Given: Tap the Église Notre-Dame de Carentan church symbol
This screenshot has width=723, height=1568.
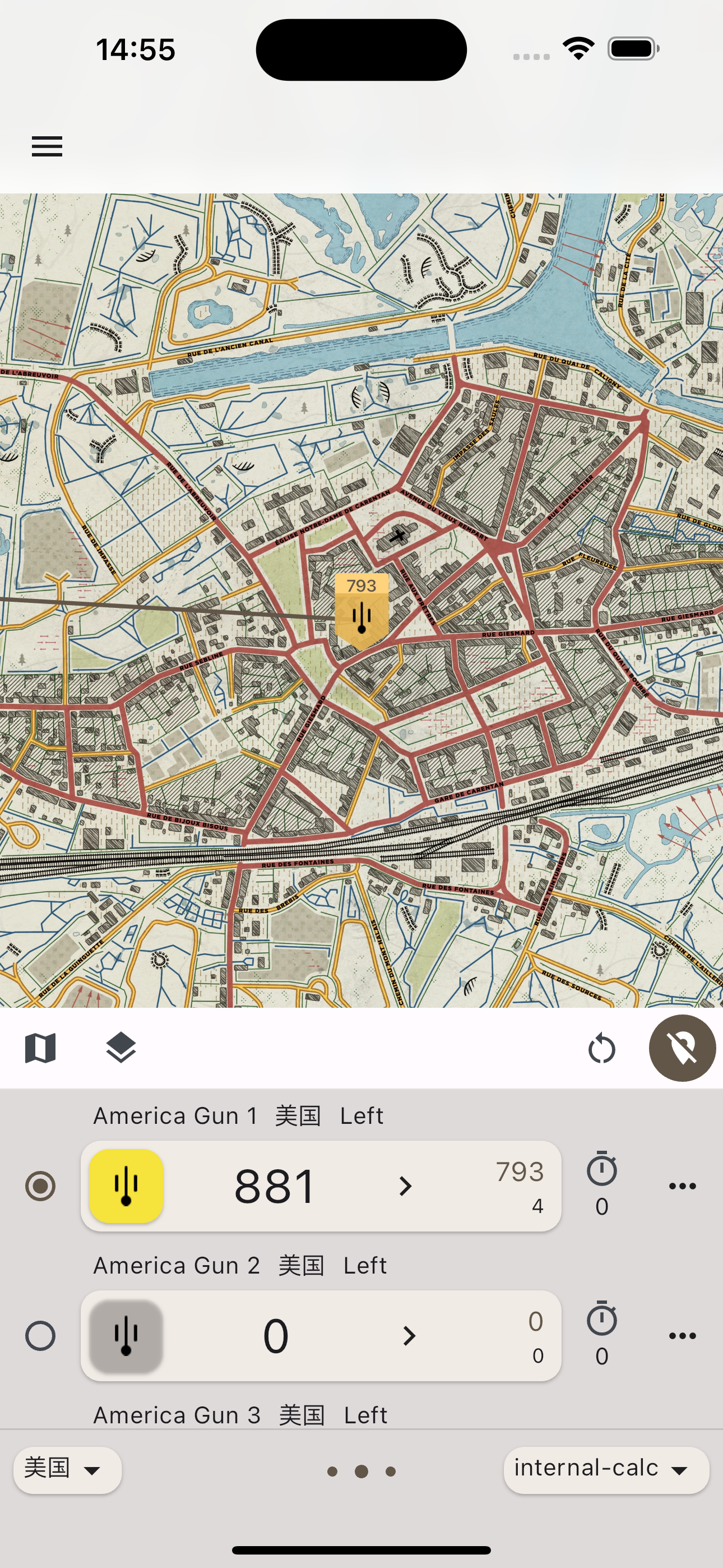Looking at the screenshot, I should (398, 536).
